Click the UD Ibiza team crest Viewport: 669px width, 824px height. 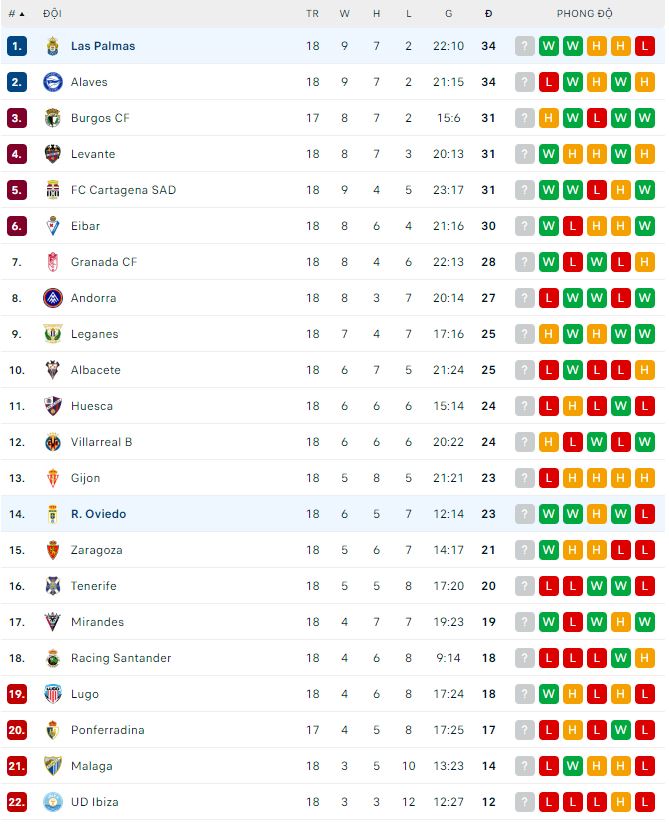tap(53, 802)
